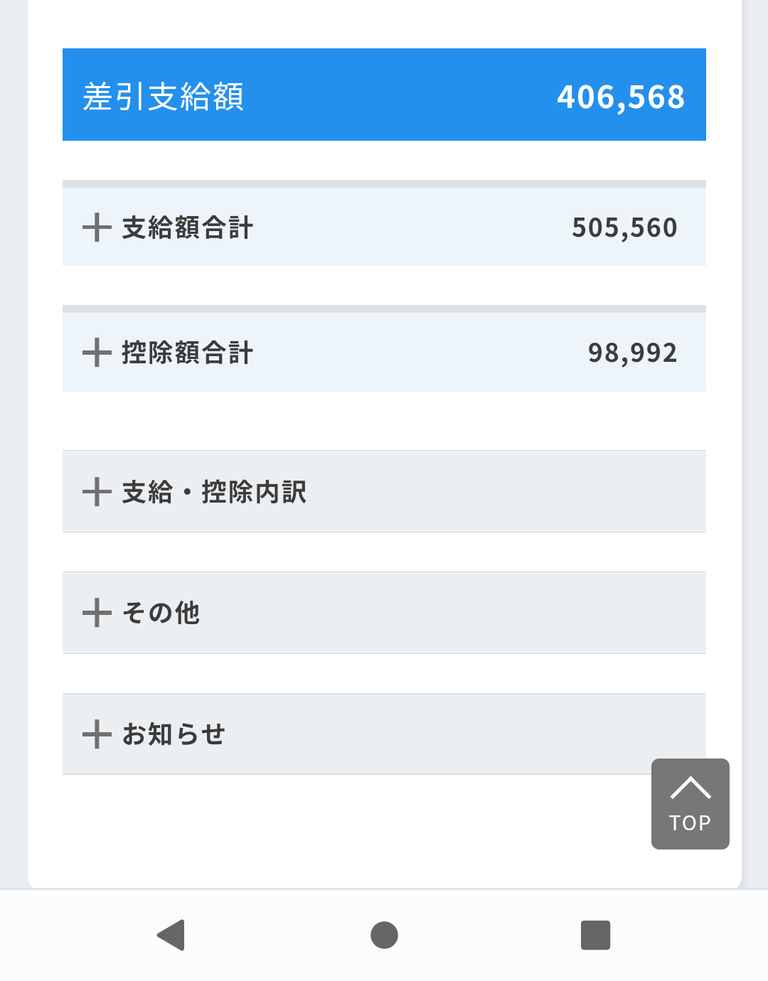Tap the plus icon beside その他

[96, 613]
